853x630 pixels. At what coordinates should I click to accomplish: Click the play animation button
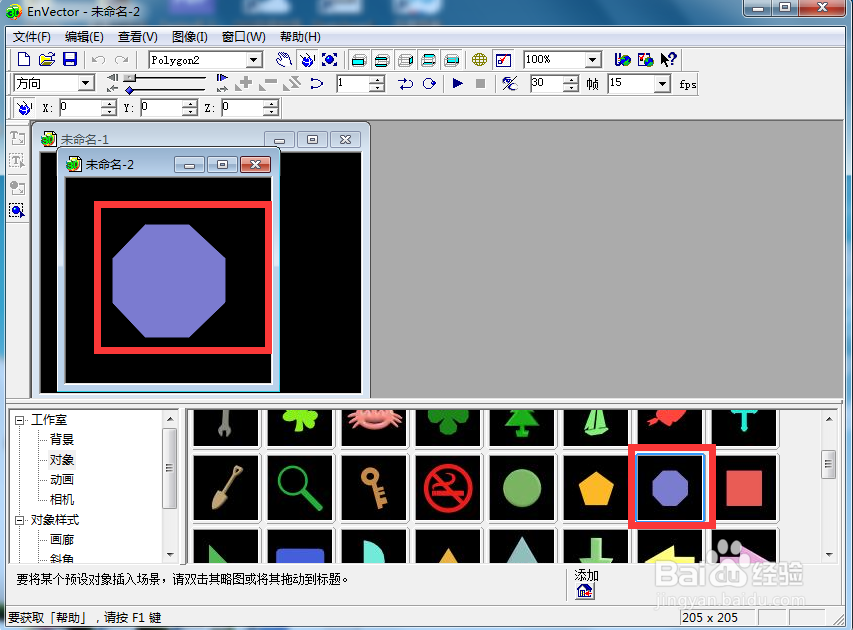(x=457, y=83)
